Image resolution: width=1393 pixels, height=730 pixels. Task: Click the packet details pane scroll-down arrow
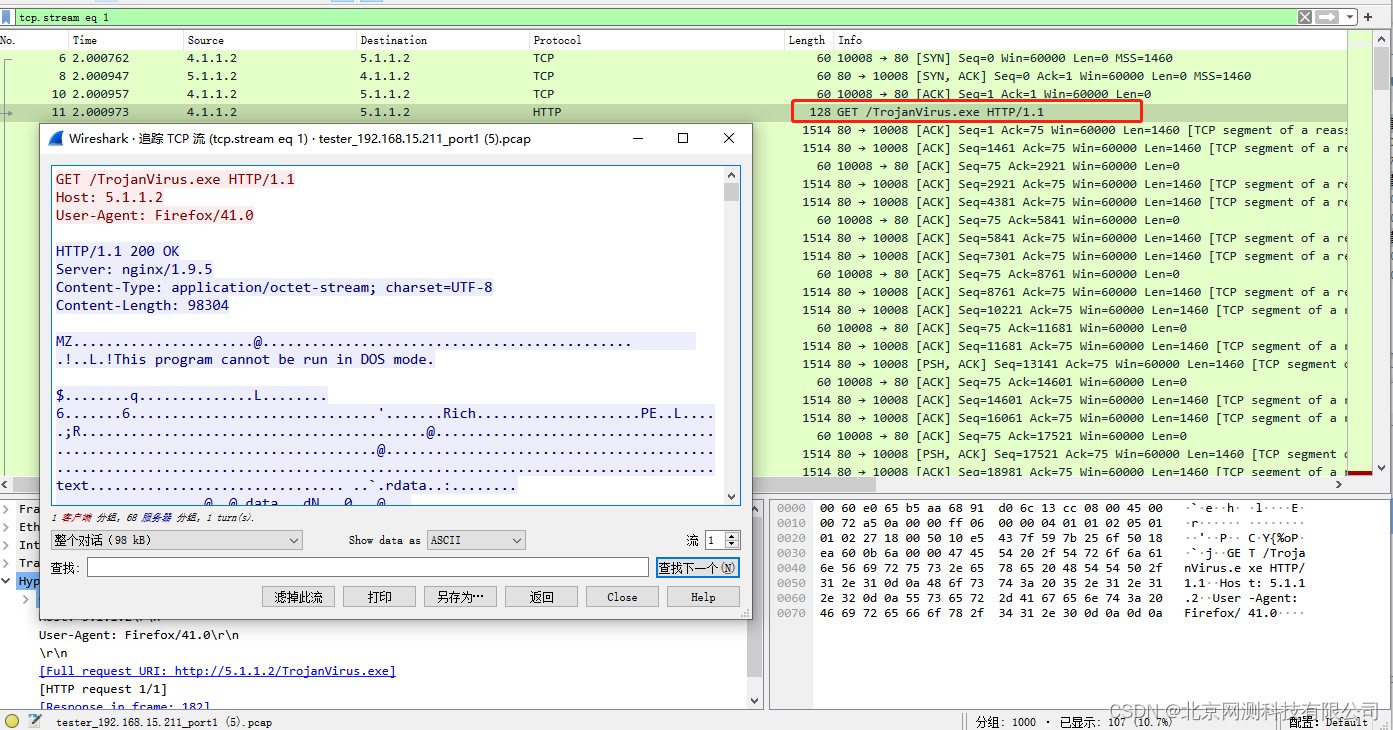click(x=755, y=702)
